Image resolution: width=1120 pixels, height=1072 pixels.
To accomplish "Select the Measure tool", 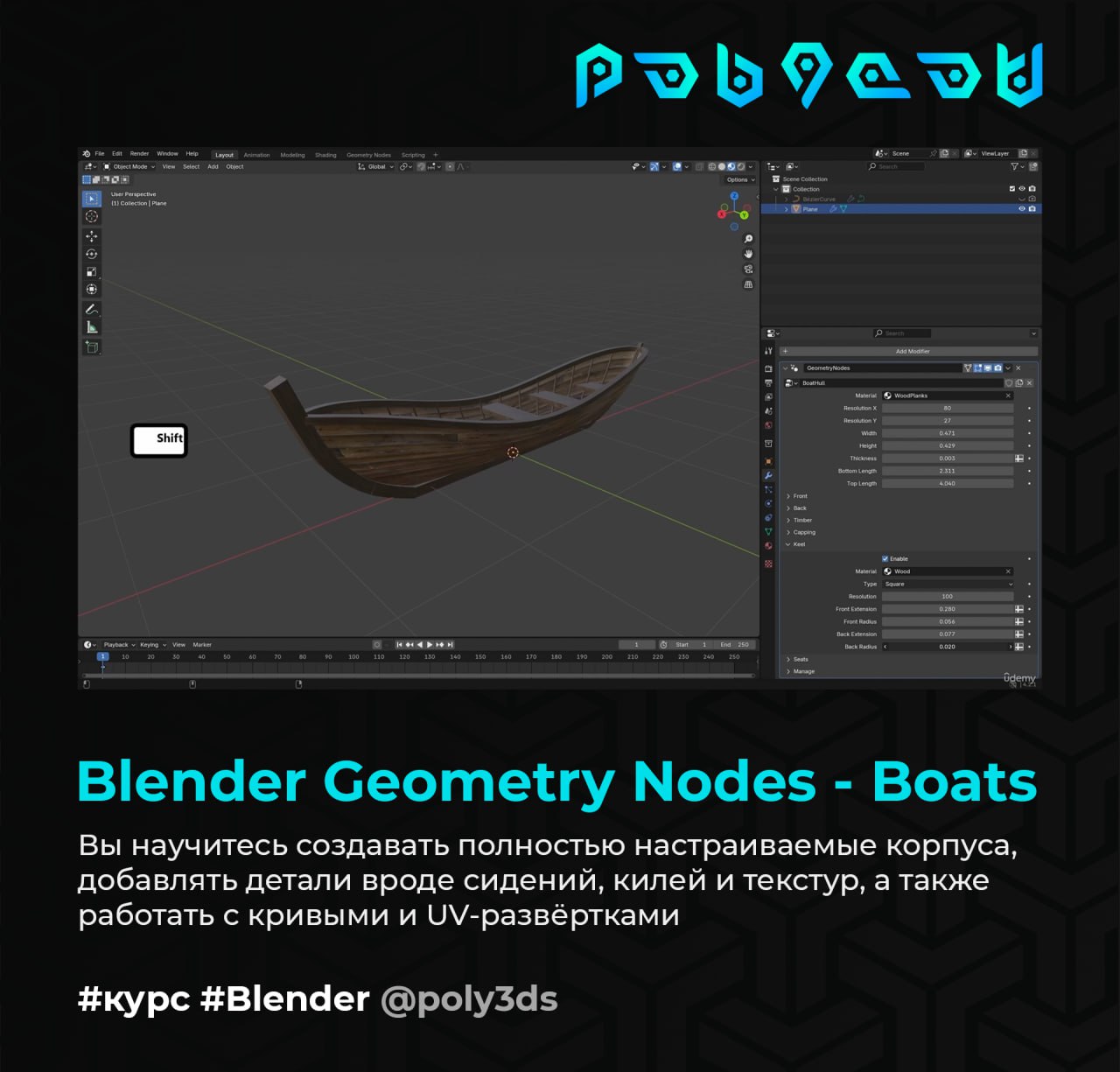I will pyautogui.click(x=92, y=327).
